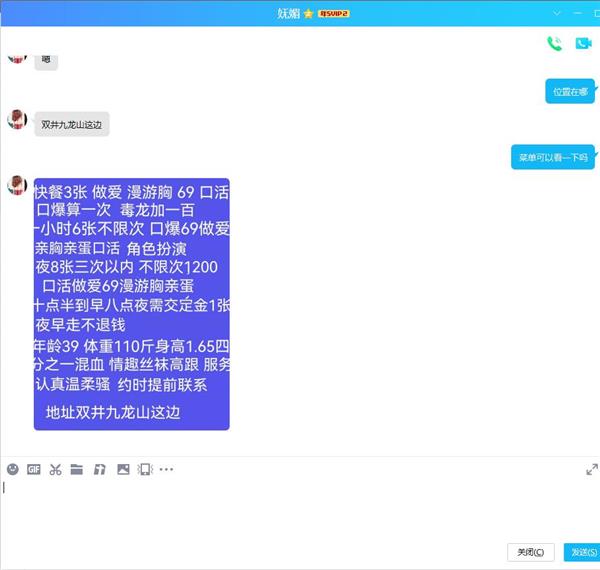The width and height of the screenshot is (600, 570).
Task: Click the sent message bubble reading 位置在哪
Action: point(571,91)
